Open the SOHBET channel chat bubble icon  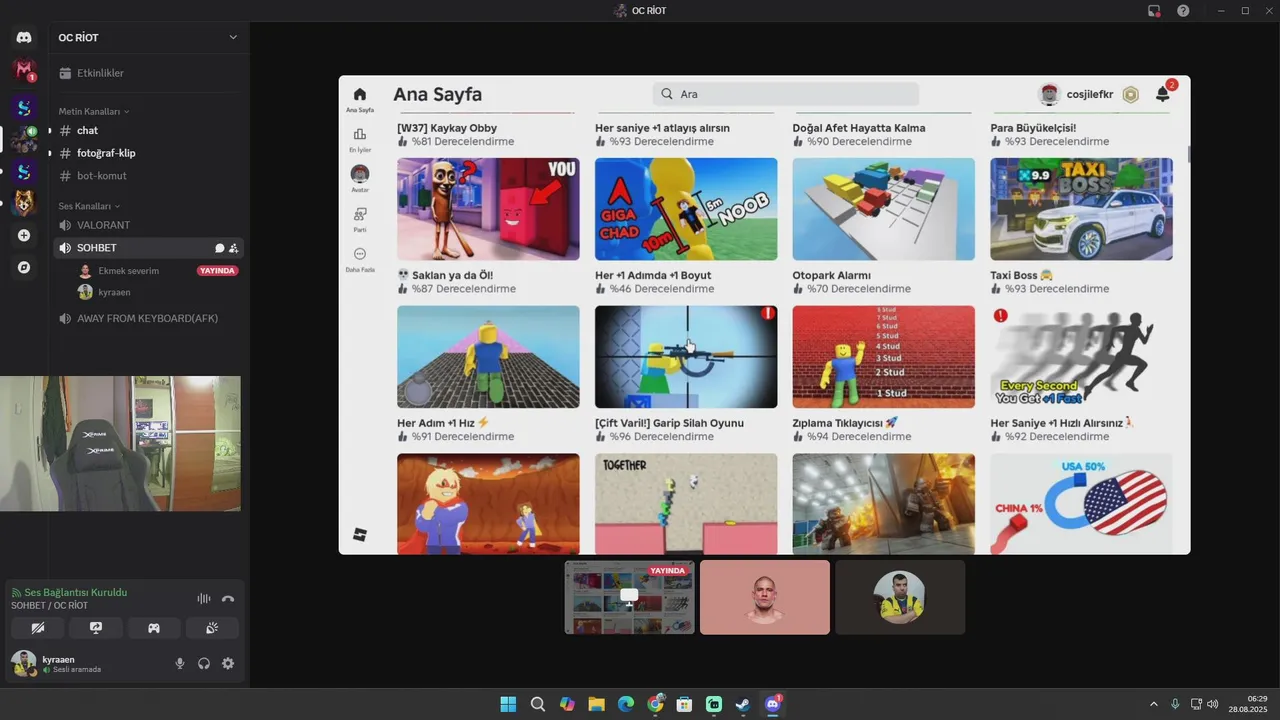[219, 248]
